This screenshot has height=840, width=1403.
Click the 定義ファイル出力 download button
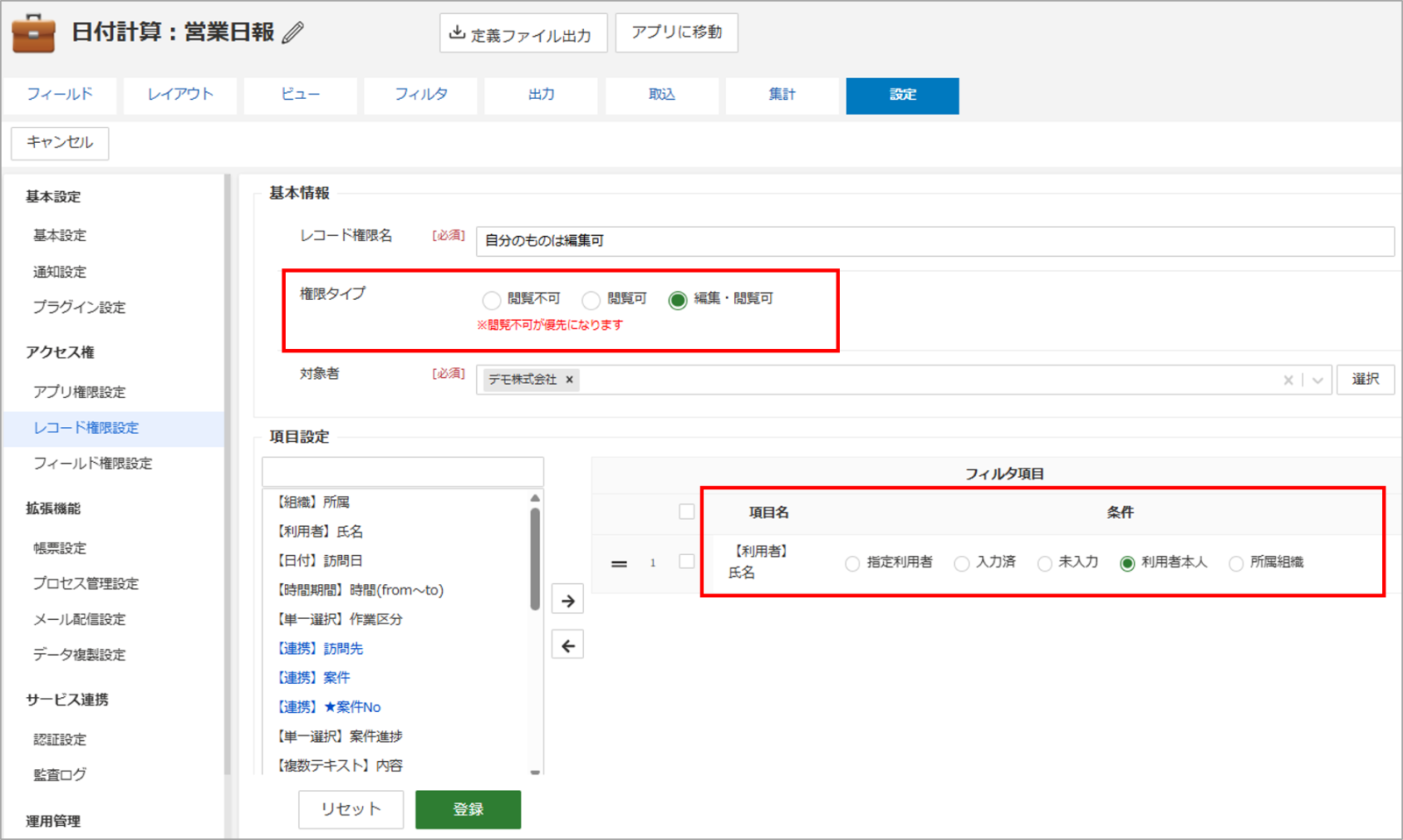point(523,33)
